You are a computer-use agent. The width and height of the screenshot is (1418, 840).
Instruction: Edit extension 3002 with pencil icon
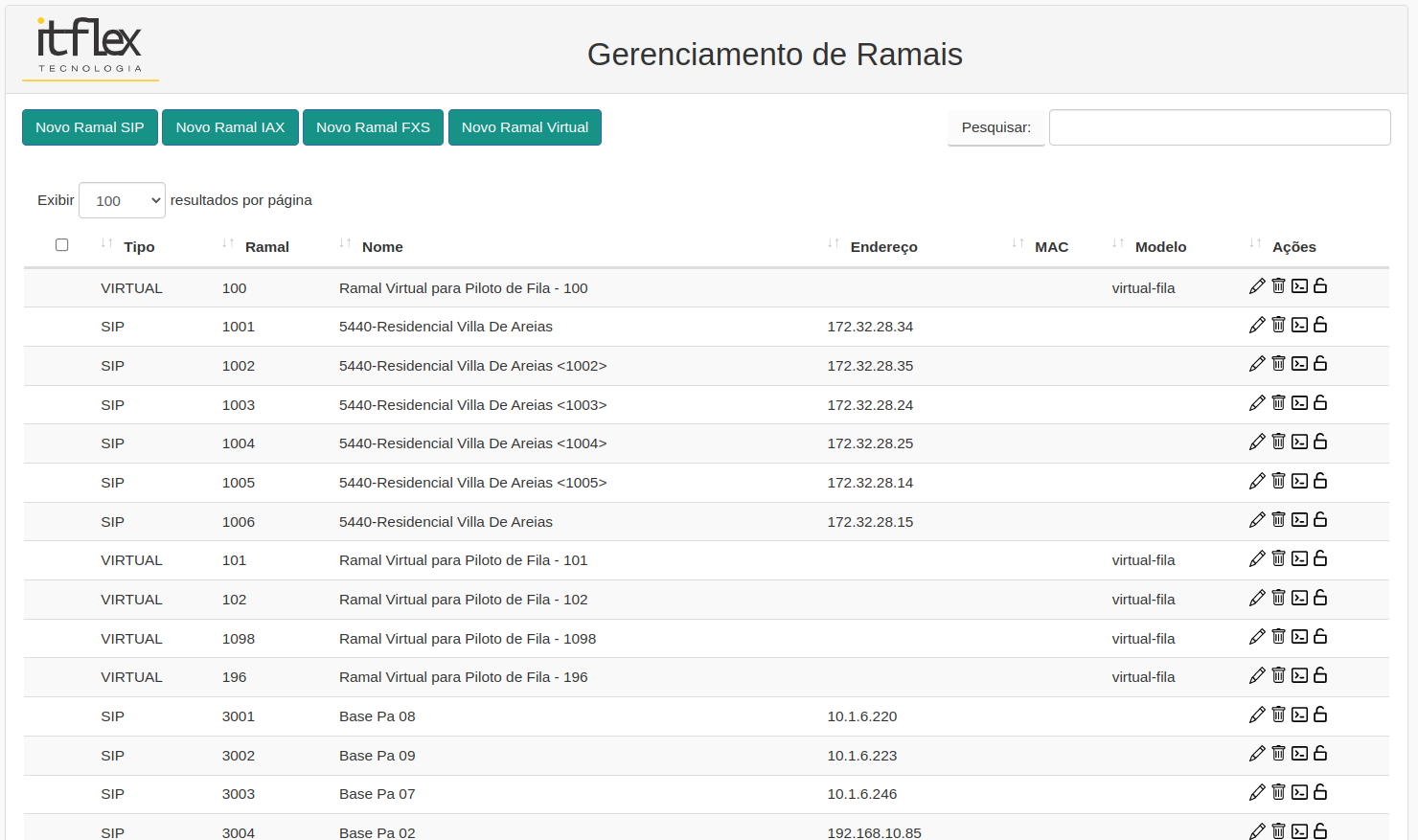click(x=1257, y=754)
